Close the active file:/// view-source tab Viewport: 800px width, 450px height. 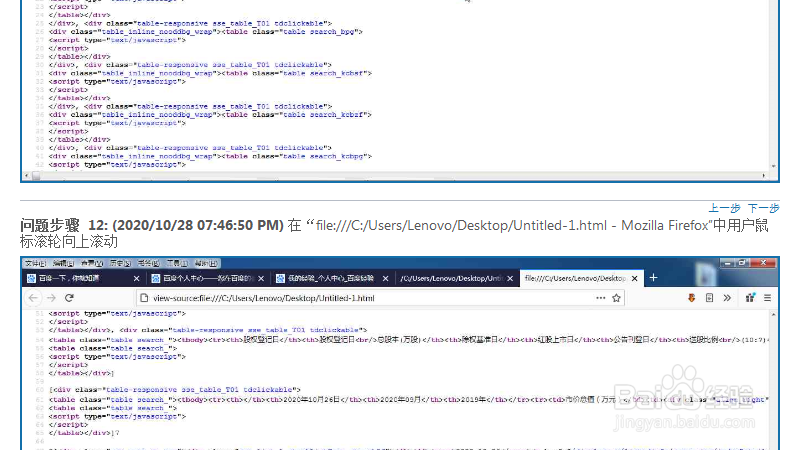(x=634, y=278)
